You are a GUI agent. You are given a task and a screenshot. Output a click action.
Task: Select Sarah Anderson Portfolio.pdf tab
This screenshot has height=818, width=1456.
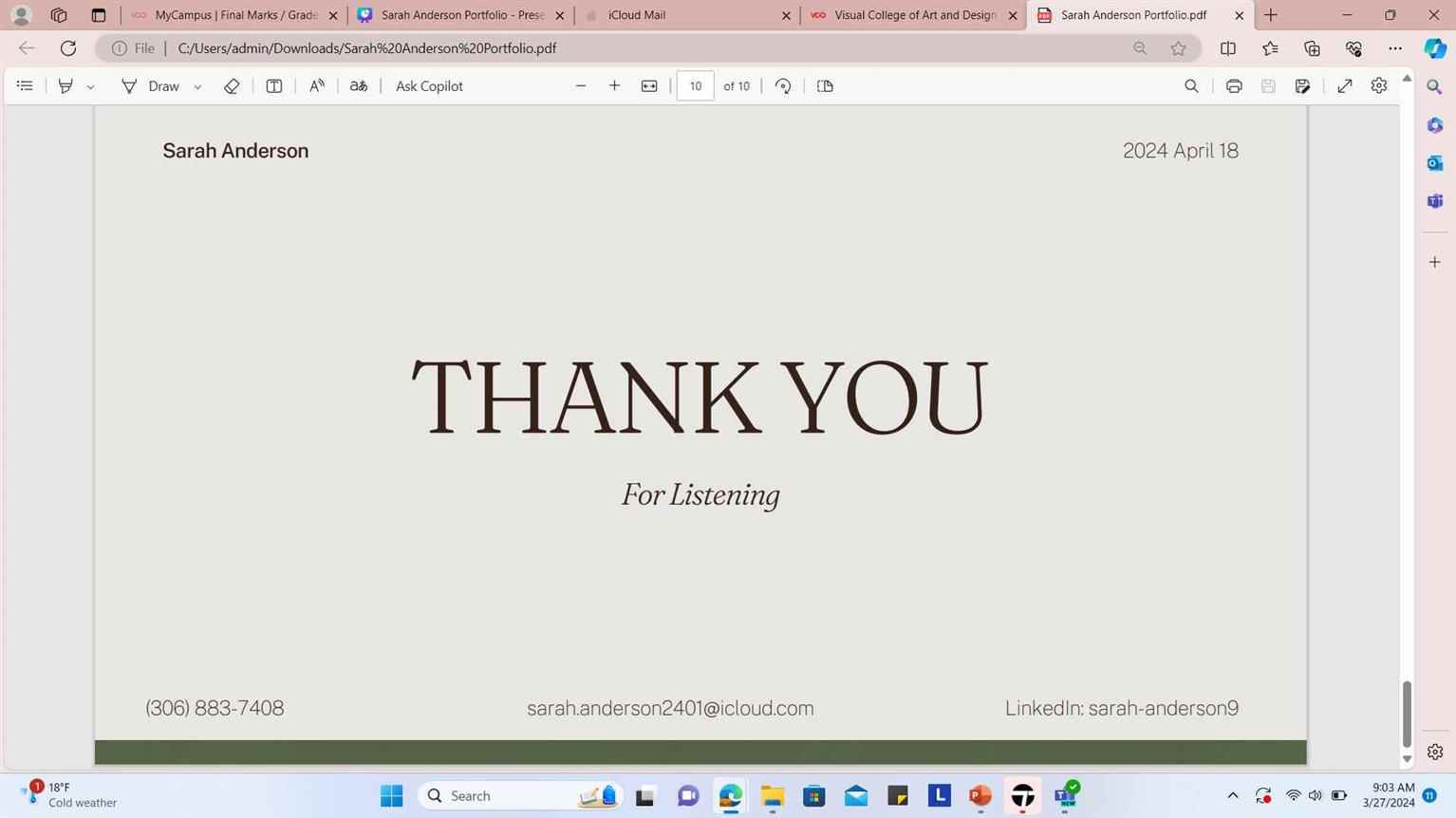tap(1139, 15)
